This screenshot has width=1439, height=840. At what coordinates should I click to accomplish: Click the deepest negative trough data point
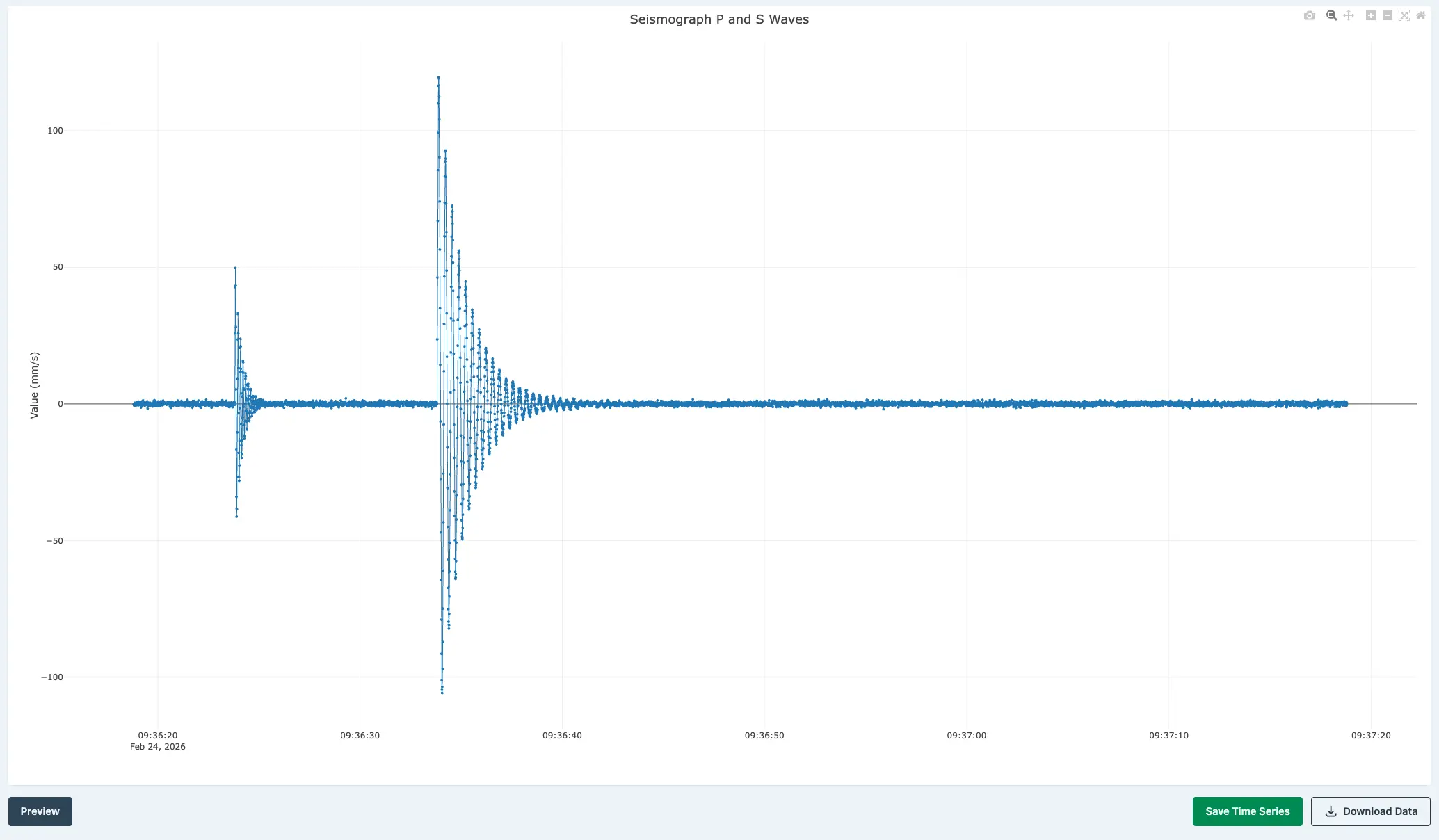tap(441, 691)
